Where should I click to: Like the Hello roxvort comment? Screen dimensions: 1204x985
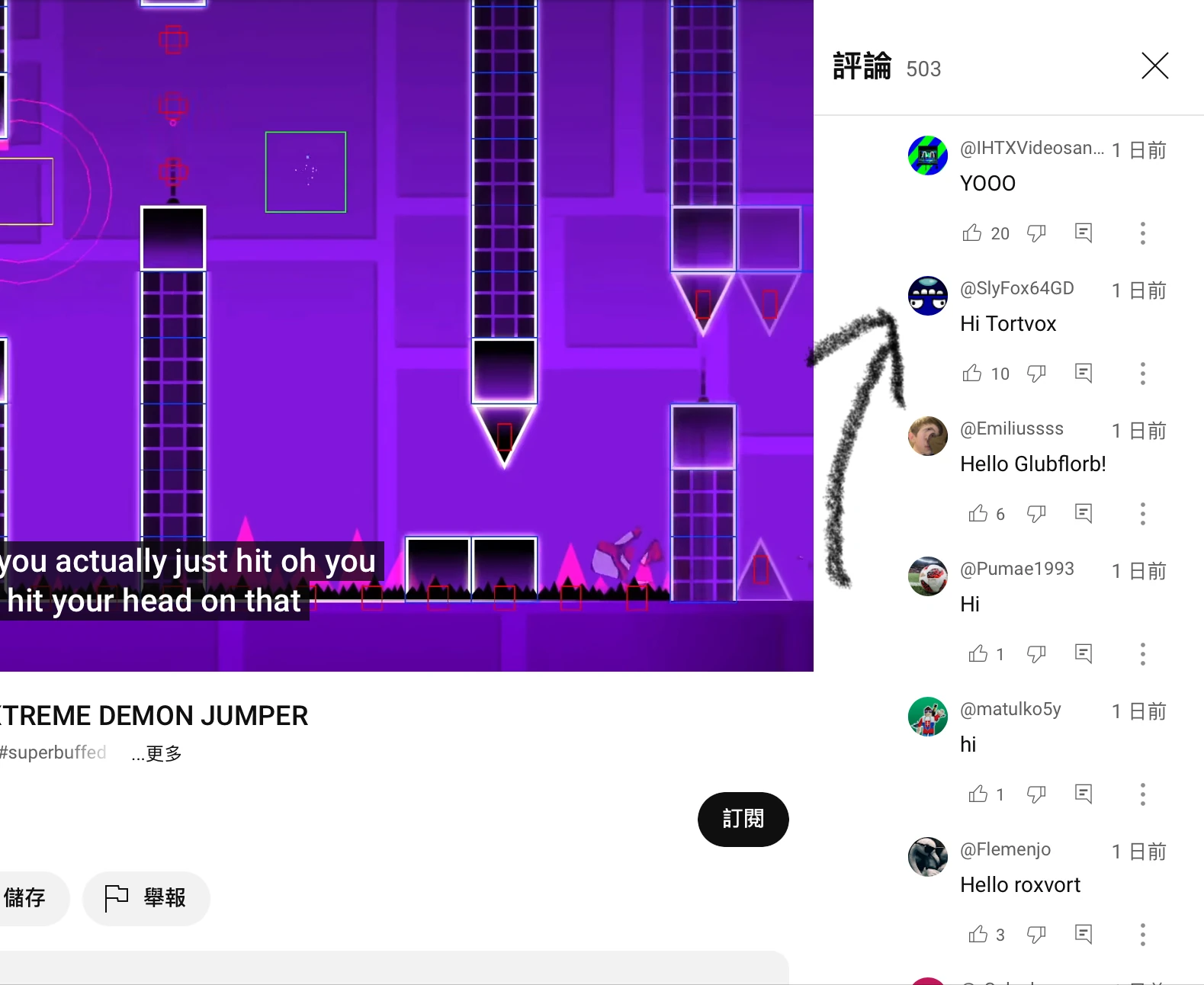tap(978, 934)
